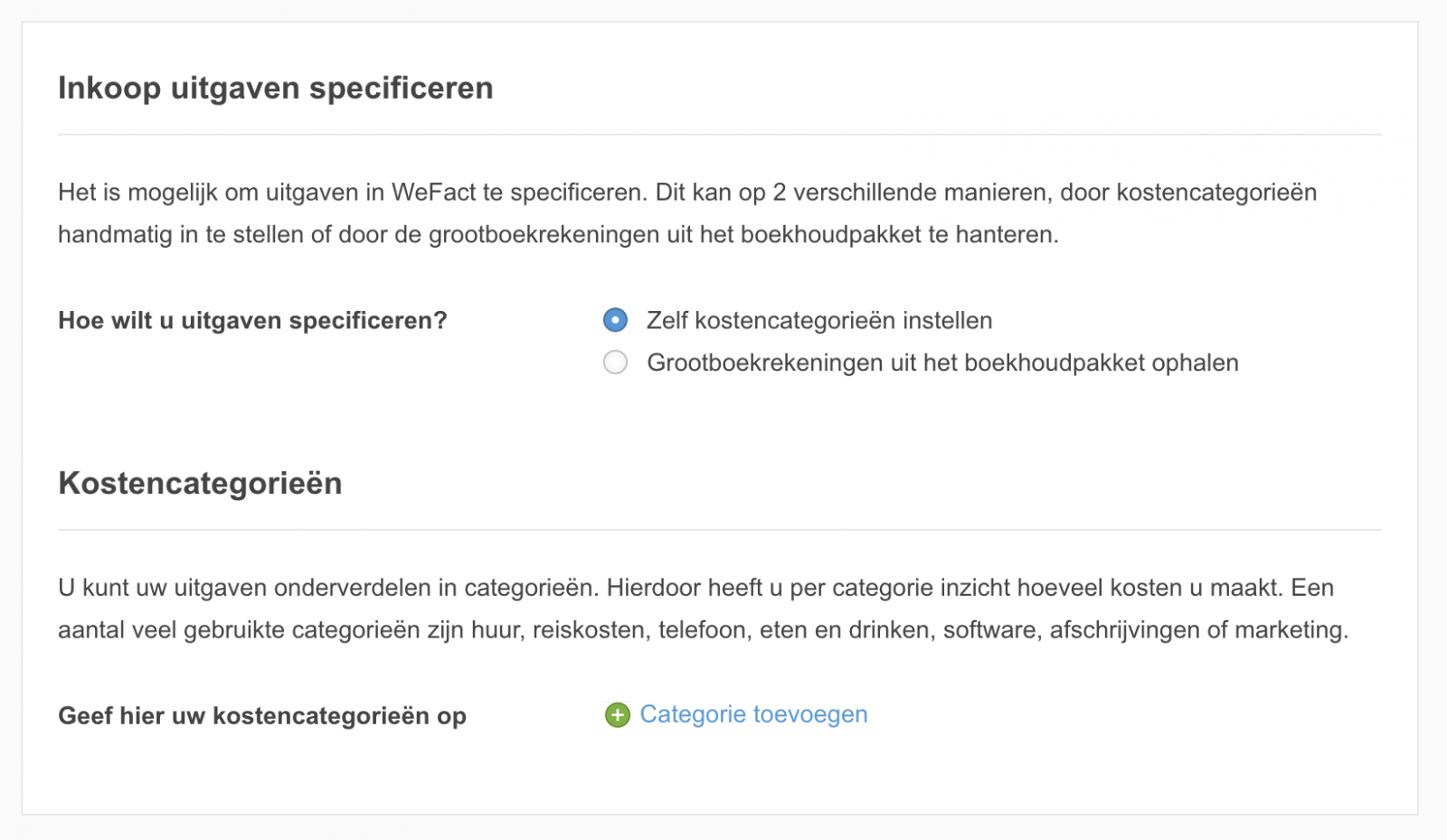This screenshot has width=1447, height=840.
Task: Click the "Inkoop uitgaven specificeren" heading
Action: tap(276, 88)
